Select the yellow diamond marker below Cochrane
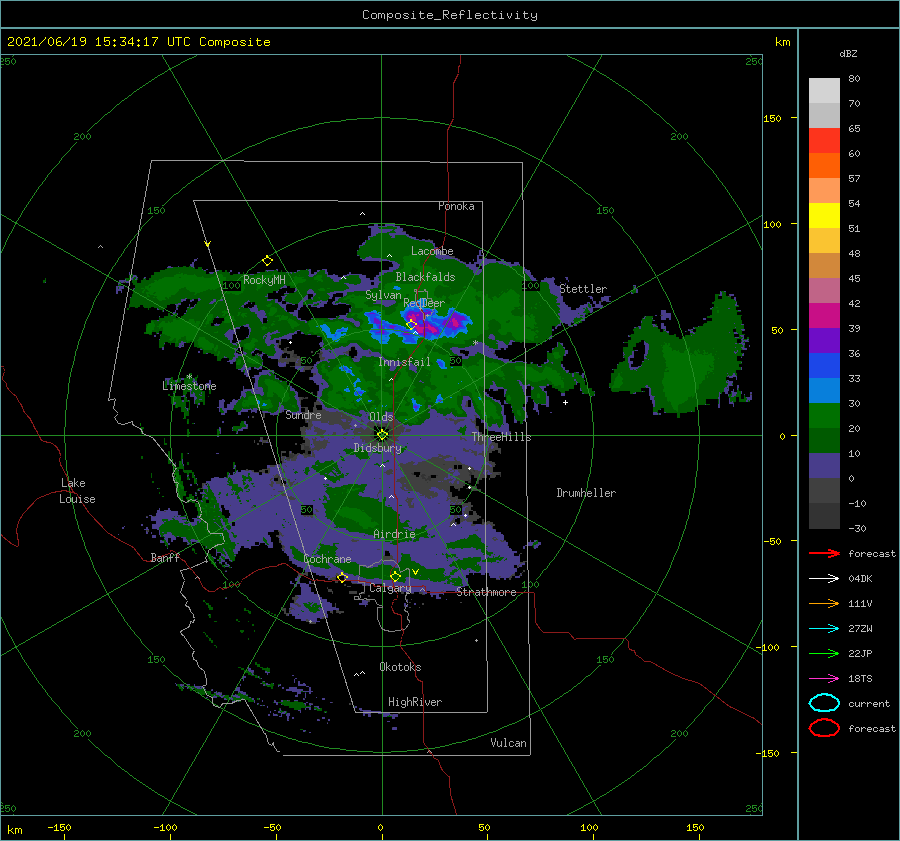The width and height of the screenshot is (900, 841). pos(342,577)
